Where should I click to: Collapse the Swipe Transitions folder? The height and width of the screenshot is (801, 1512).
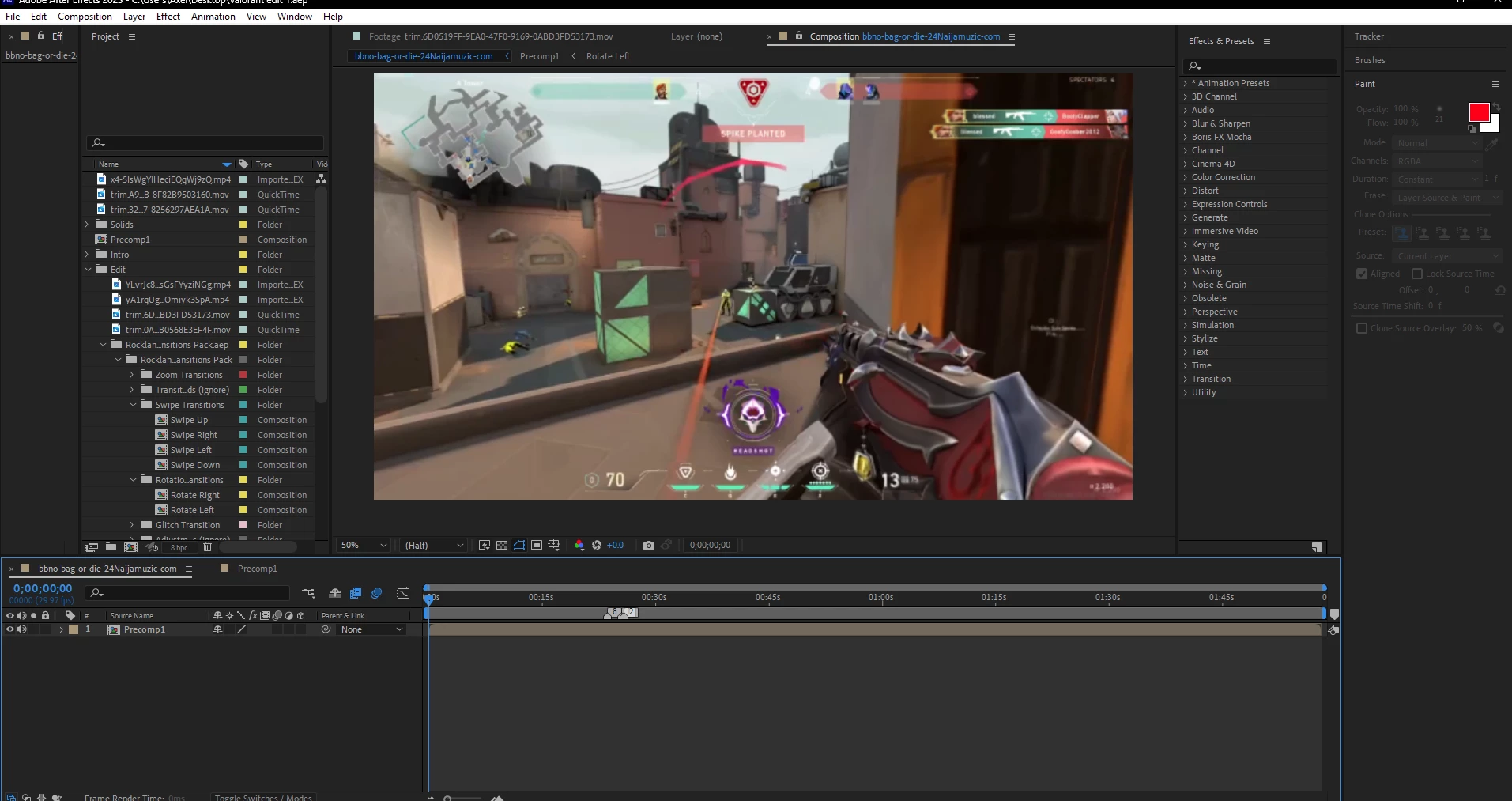133,405
